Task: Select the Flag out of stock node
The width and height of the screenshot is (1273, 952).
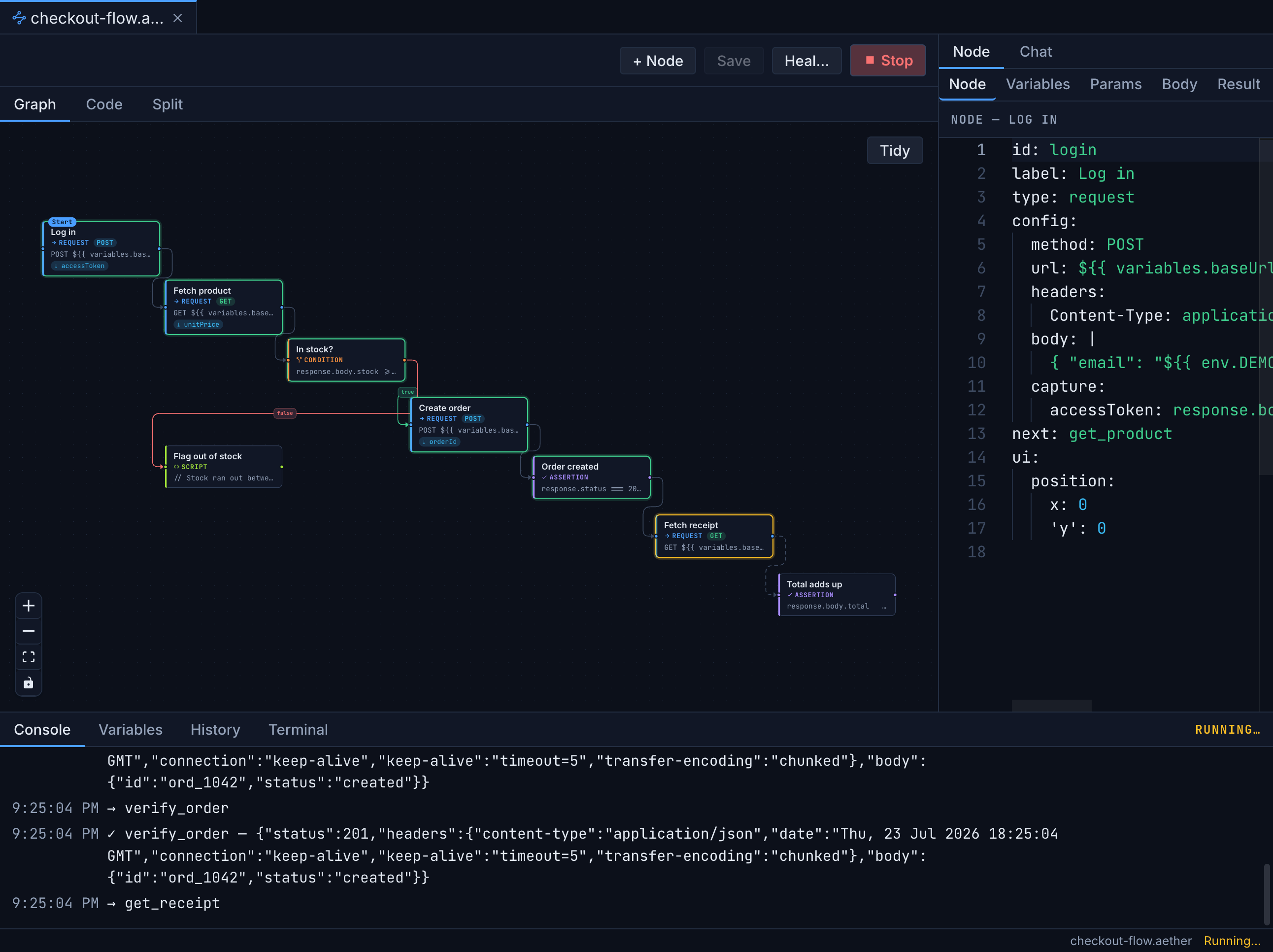Action: [224, 467]
